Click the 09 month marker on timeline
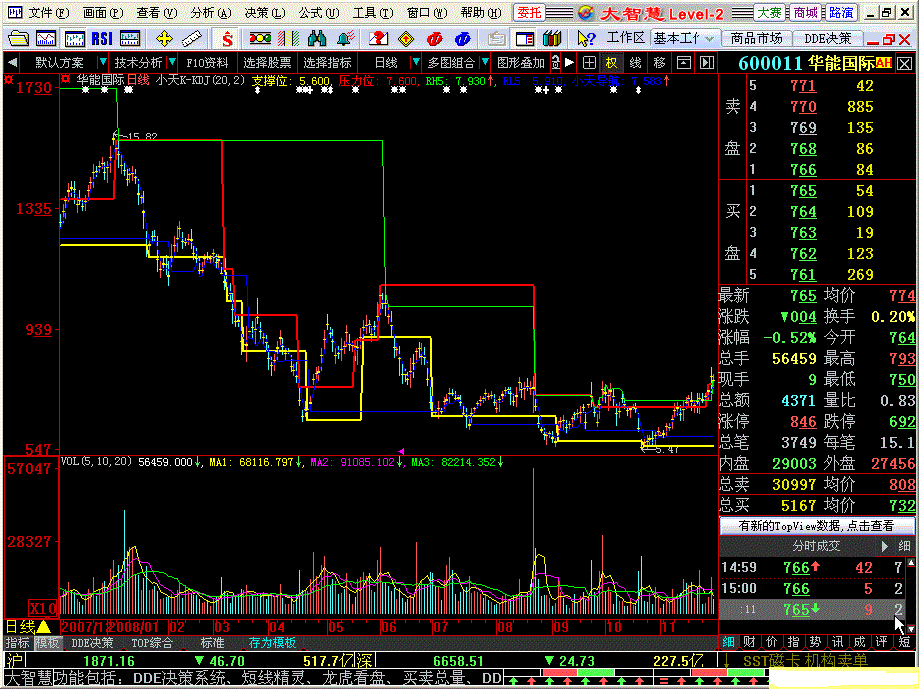 pyautogui.click(x=561, y=627)
